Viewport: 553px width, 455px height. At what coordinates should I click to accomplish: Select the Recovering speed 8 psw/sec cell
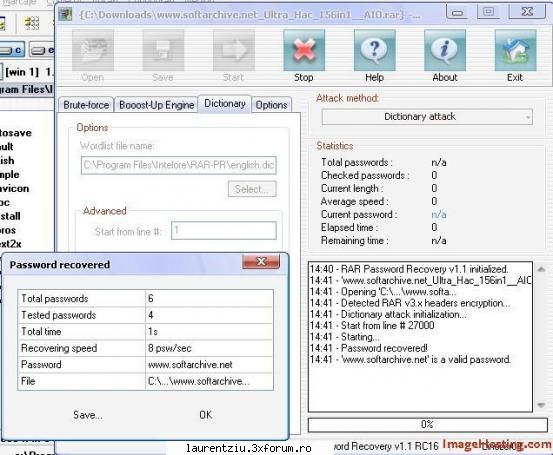[x=209, y=348]
